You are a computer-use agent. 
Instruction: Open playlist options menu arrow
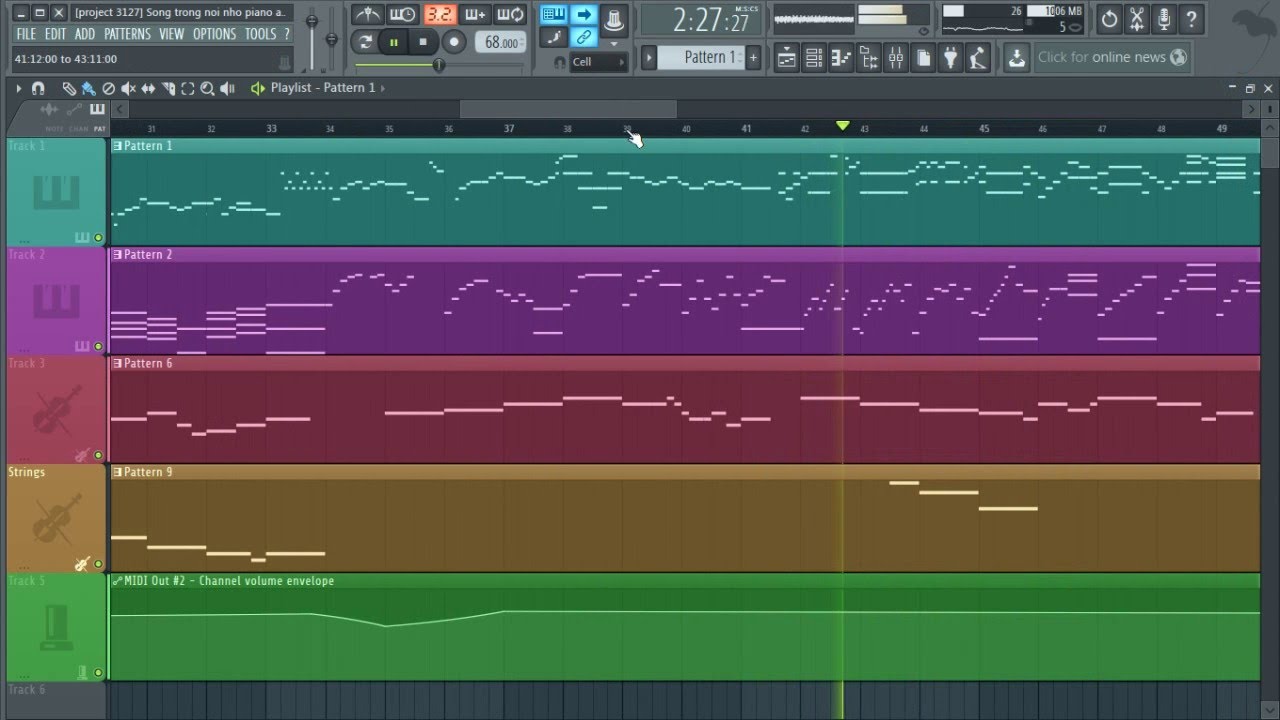click(x=18, y=88)
